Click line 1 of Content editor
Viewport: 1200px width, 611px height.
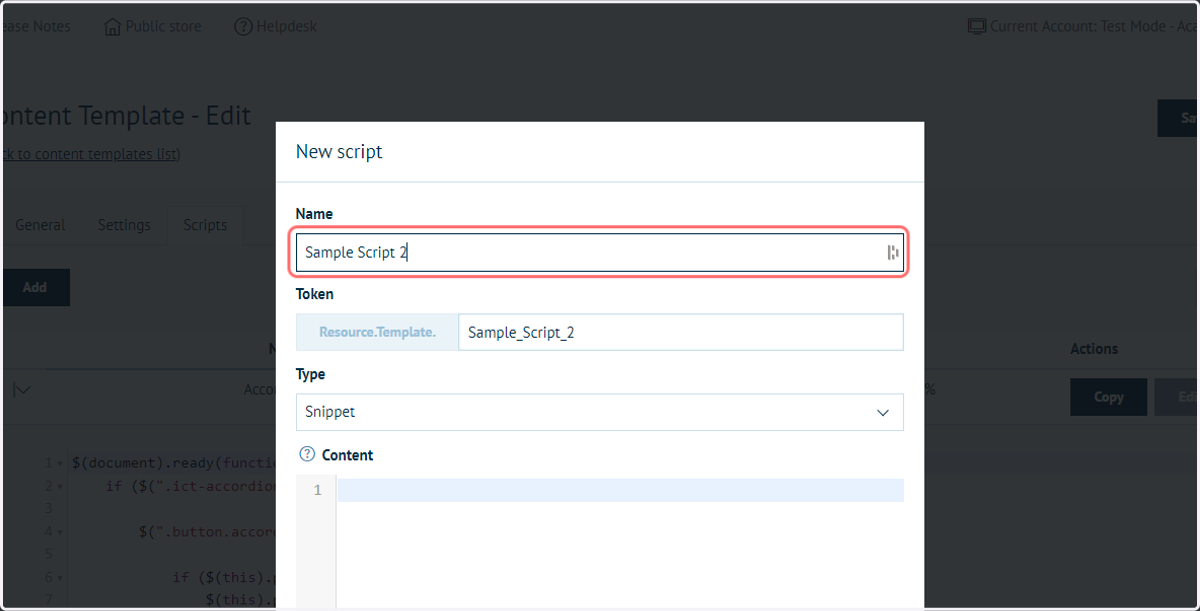pyautogui.click(x=620, y=490)
